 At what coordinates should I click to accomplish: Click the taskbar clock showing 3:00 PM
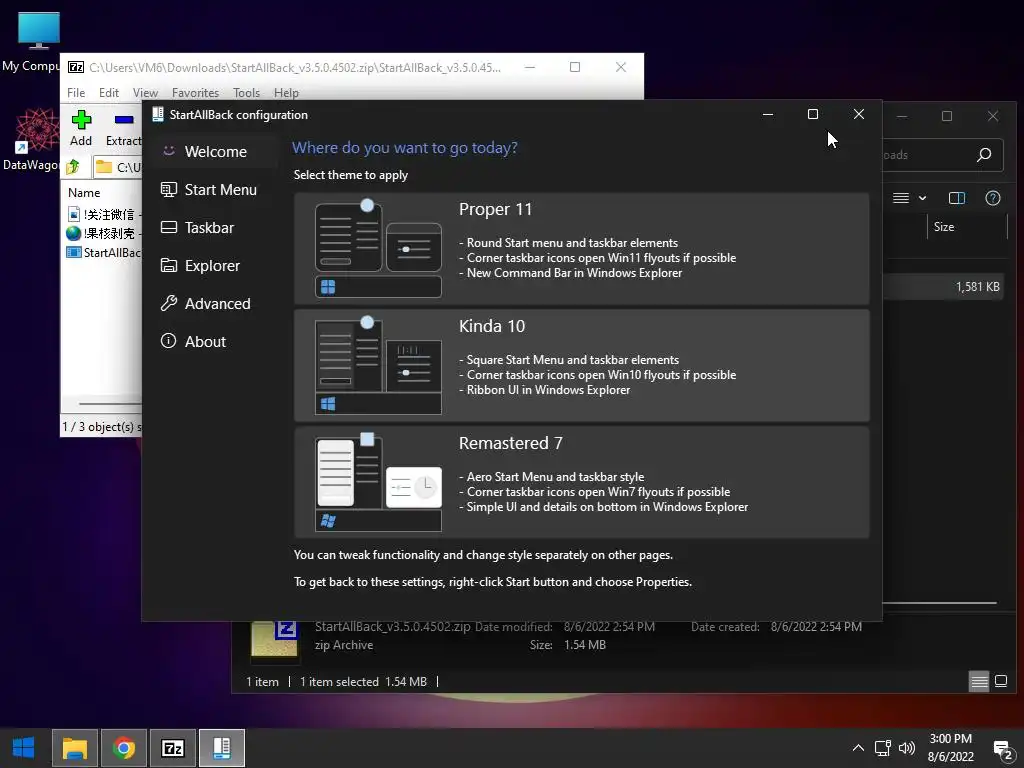tap(950, 748)
